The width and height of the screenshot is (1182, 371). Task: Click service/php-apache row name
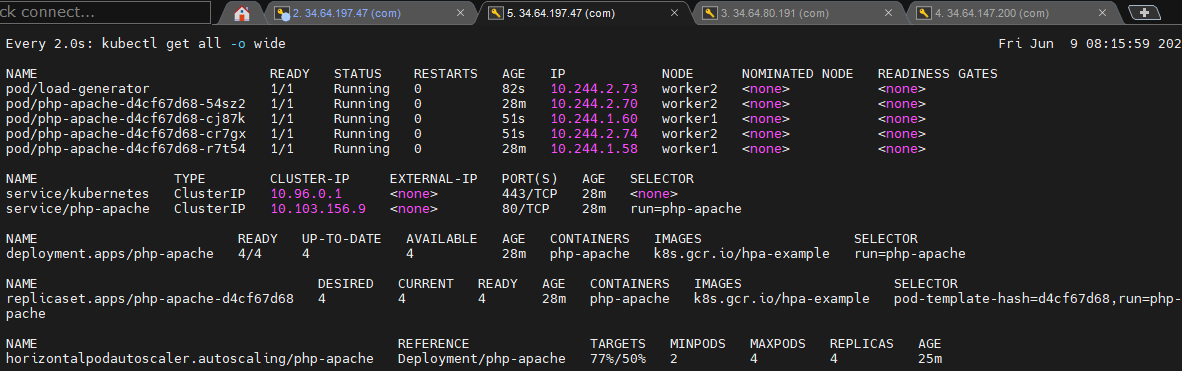(78, 209)
